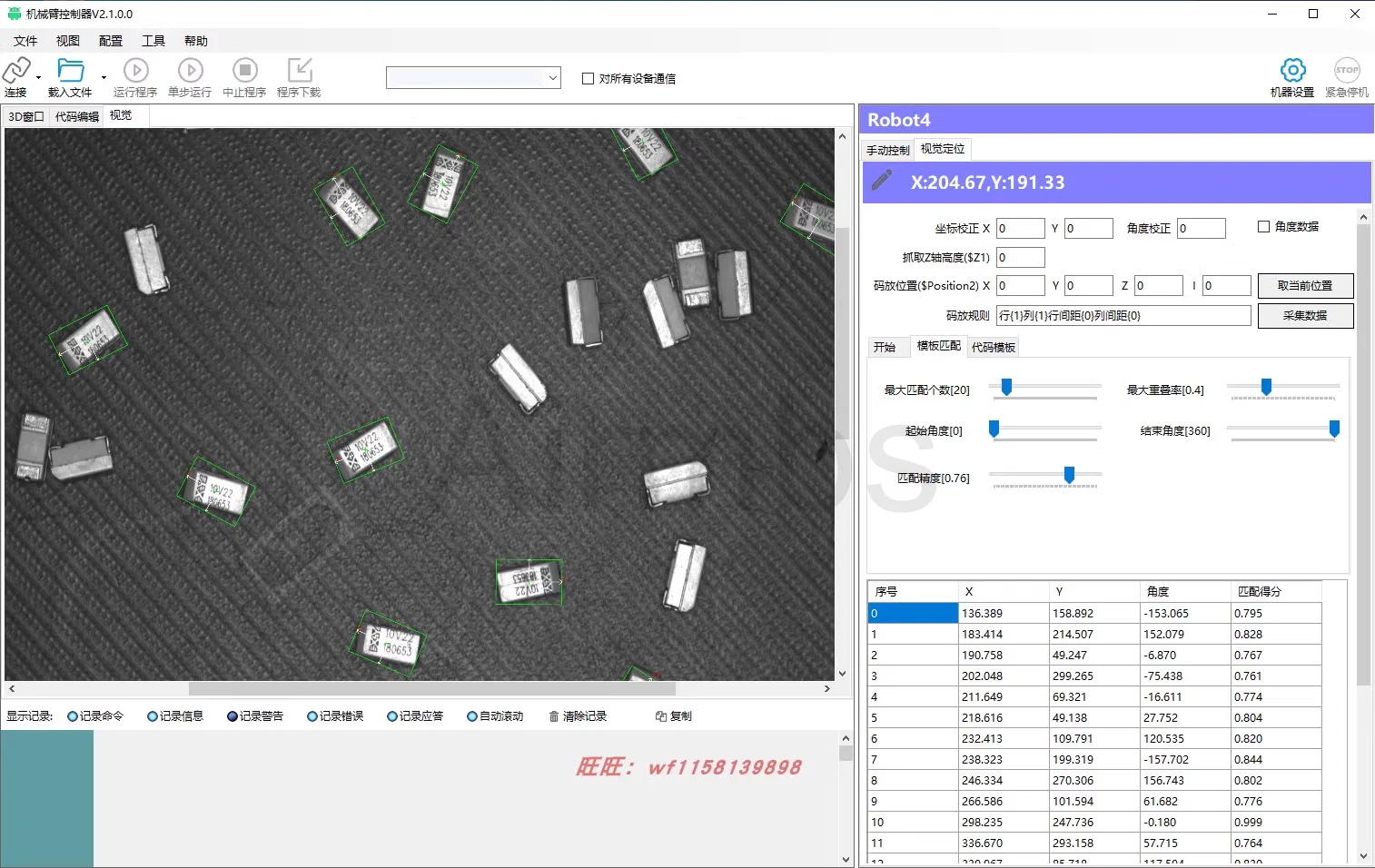Image resolution: width=1375 pixels, height=868 pixels.
Task: Click the 中止程序 stop icon
Action: click(244, 71)
